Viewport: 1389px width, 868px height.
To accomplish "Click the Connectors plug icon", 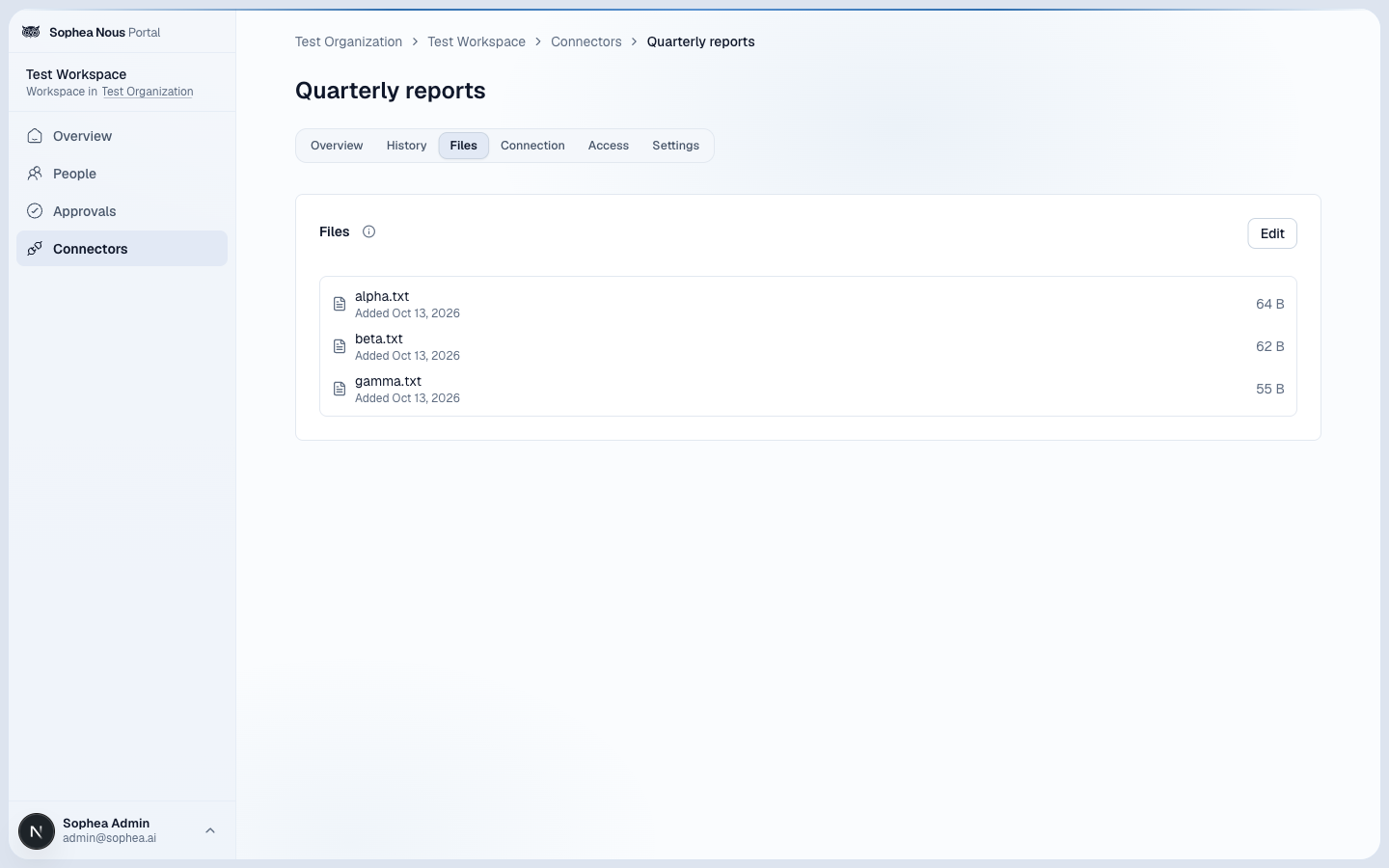I will (x=35, y=249).
